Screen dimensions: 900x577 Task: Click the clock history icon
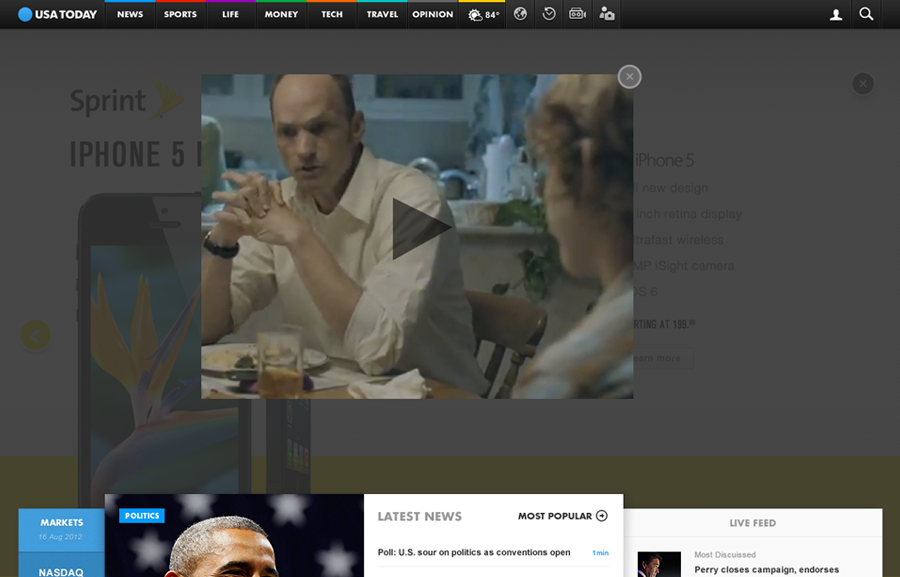549,14
